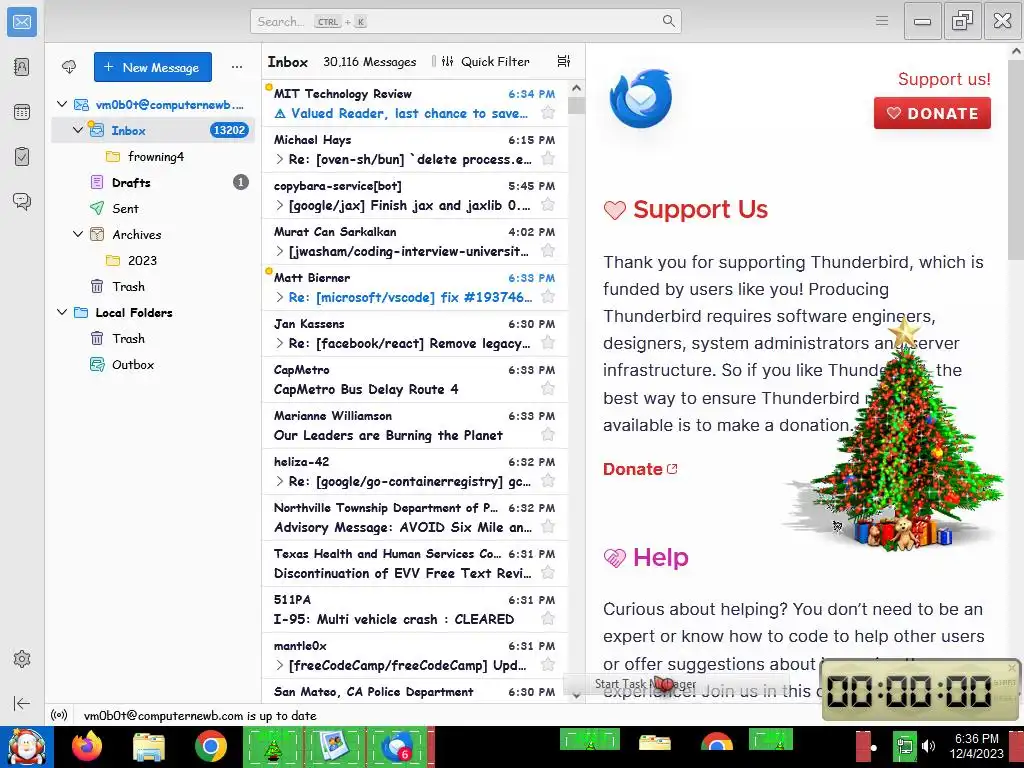Collapse the Inbox folder chevron
This screenshot has height=768, width=1024.
78,130
